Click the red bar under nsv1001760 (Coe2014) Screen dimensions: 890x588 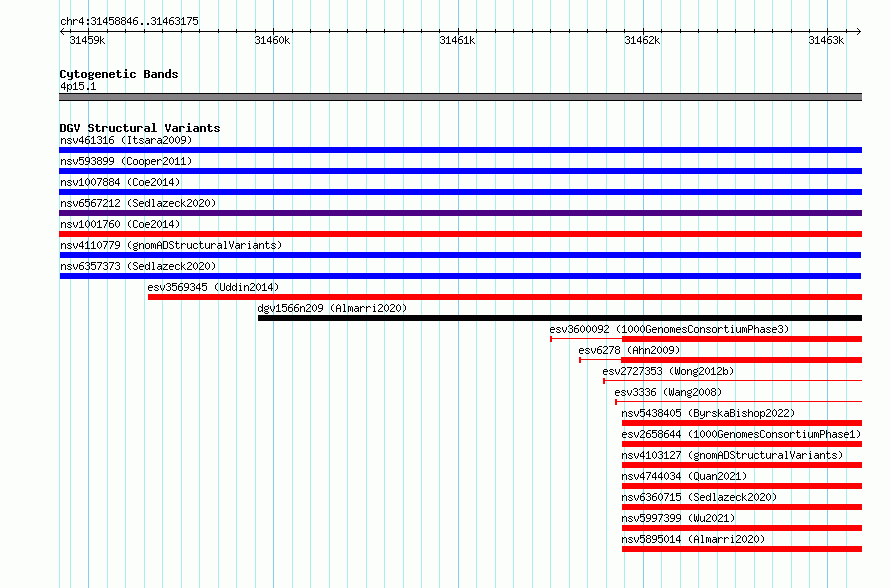(460, 234)
